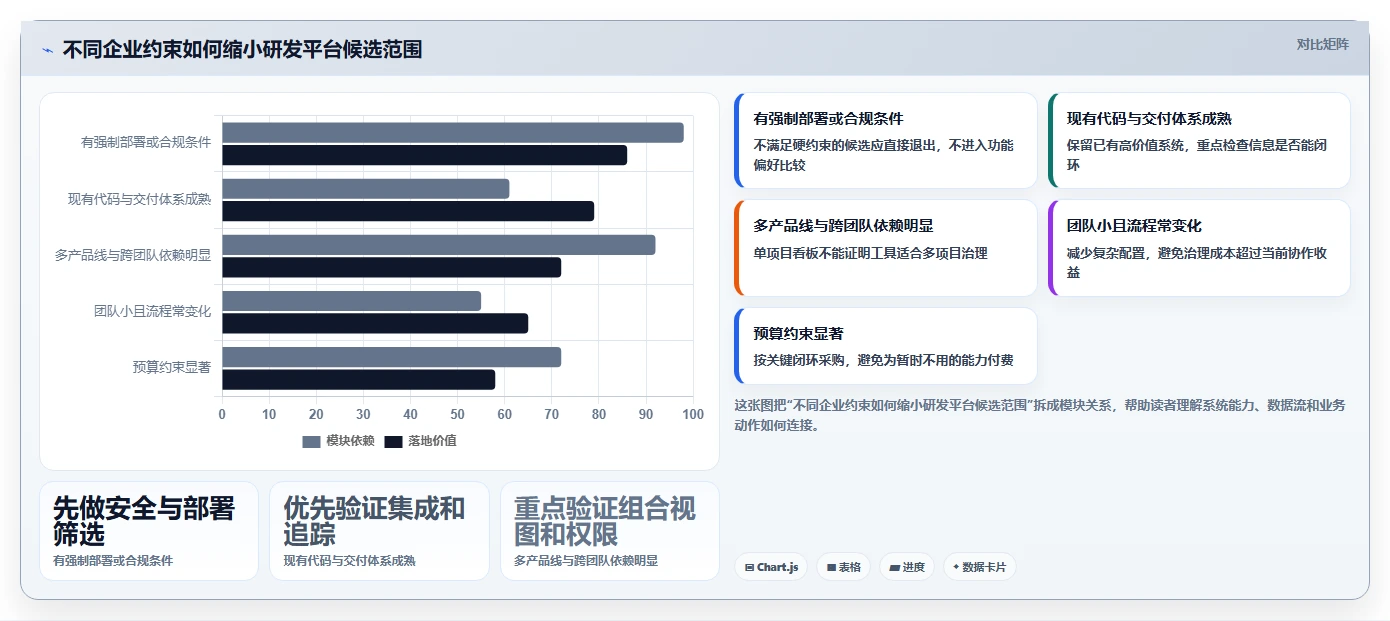Screen dimensions: 1390x621
Task: Toggle the 落地价值 legend entry
Action: 421,441
